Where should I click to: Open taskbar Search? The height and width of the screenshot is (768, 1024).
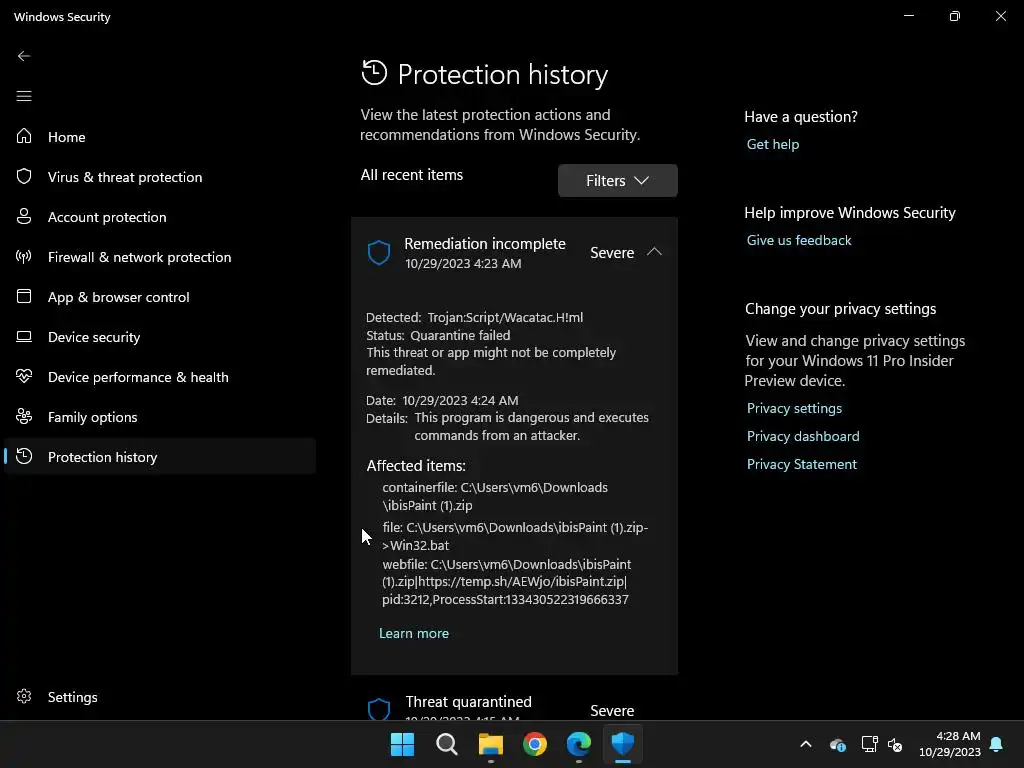[447, 744]
